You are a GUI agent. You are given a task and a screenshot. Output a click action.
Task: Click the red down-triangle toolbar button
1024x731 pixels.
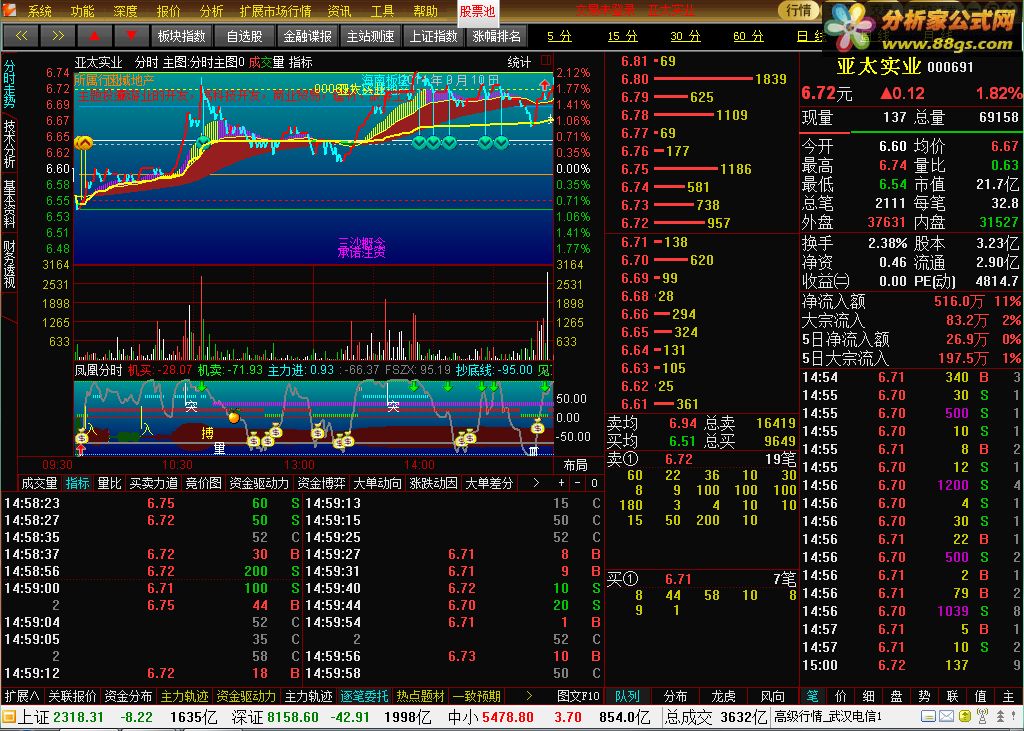pyautogui.click(x=131, y=36)
